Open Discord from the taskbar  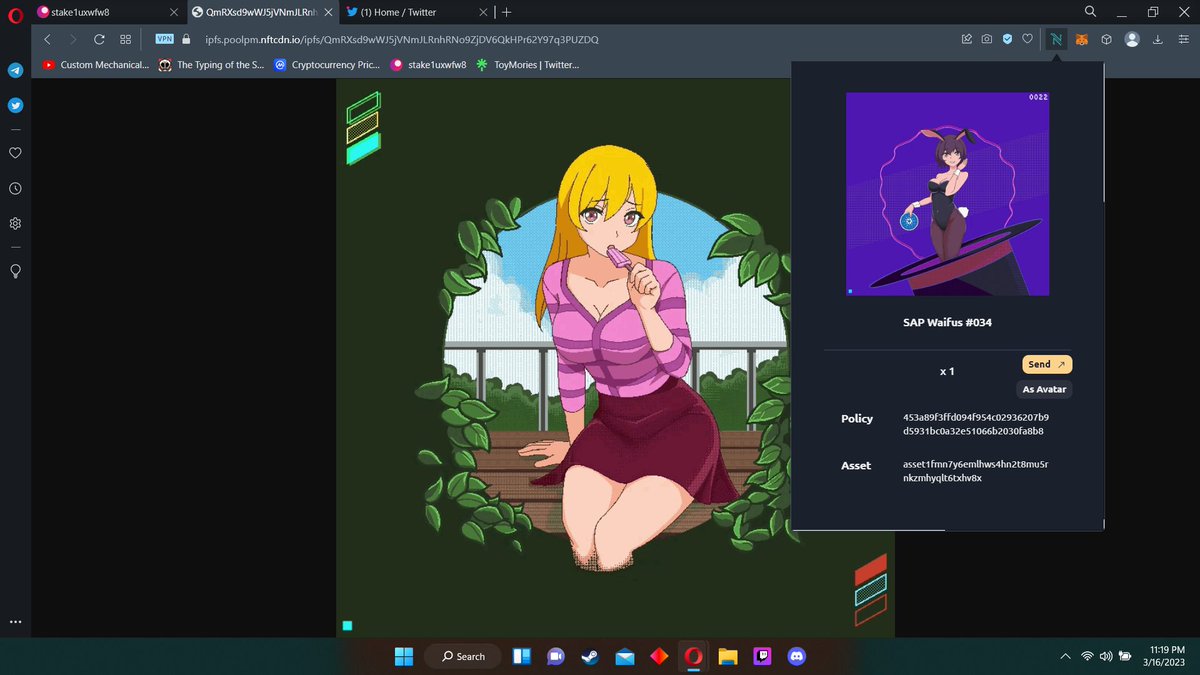click(797, 656)
